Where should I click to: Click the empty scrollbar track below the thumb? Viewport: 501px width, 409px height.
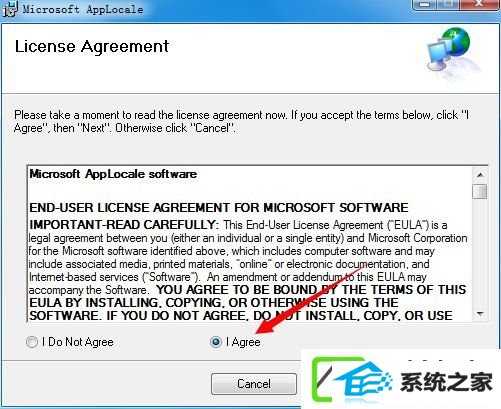tap(480, 253)
